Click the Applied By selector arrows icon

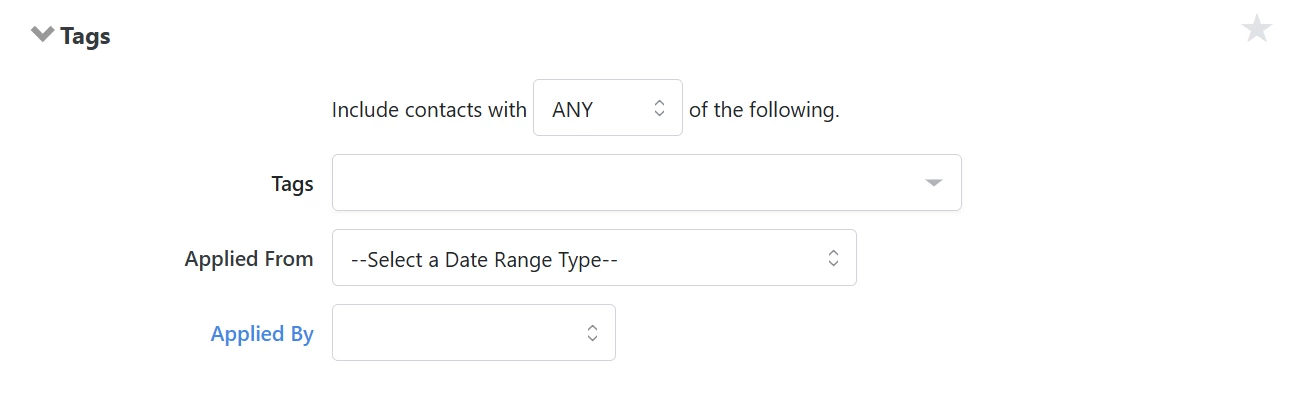pyautogui.click(x=592, y=333)
